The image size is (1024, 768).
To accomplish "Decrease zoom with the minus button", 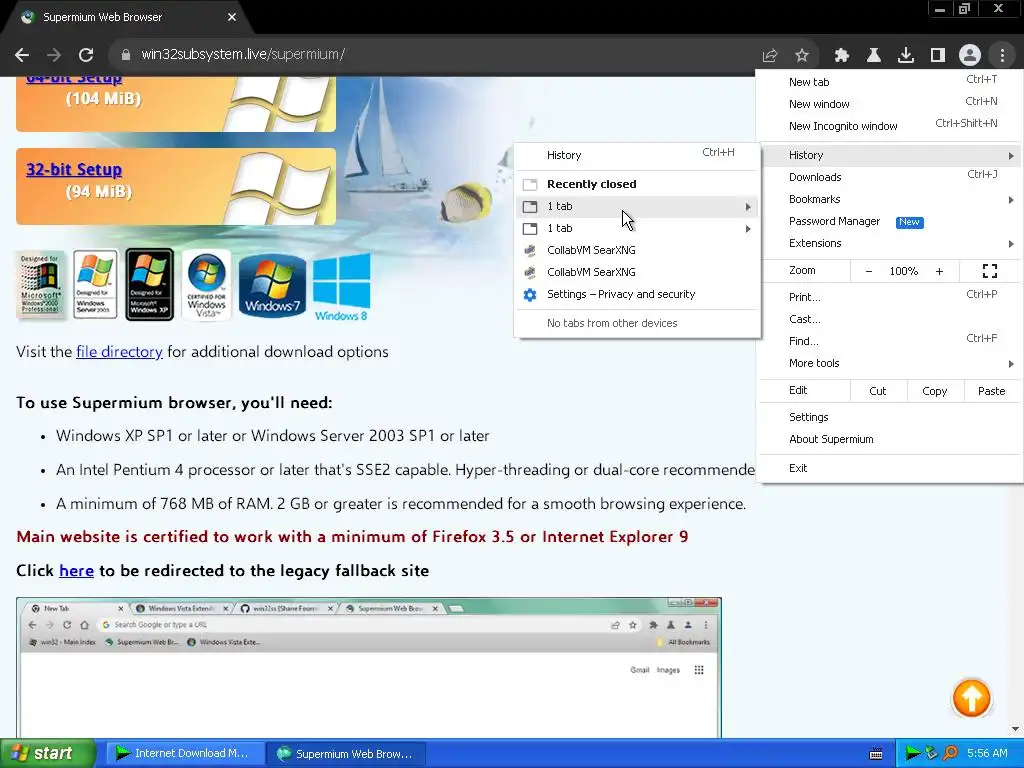I will [x=869, y=271].
